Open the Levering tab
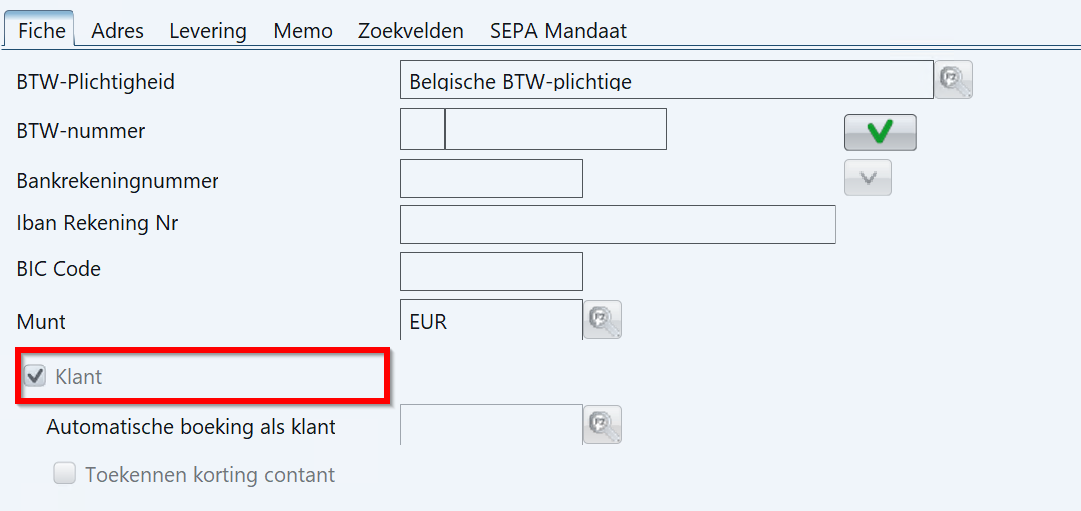 pyautogui.click(x=208, y=31)
